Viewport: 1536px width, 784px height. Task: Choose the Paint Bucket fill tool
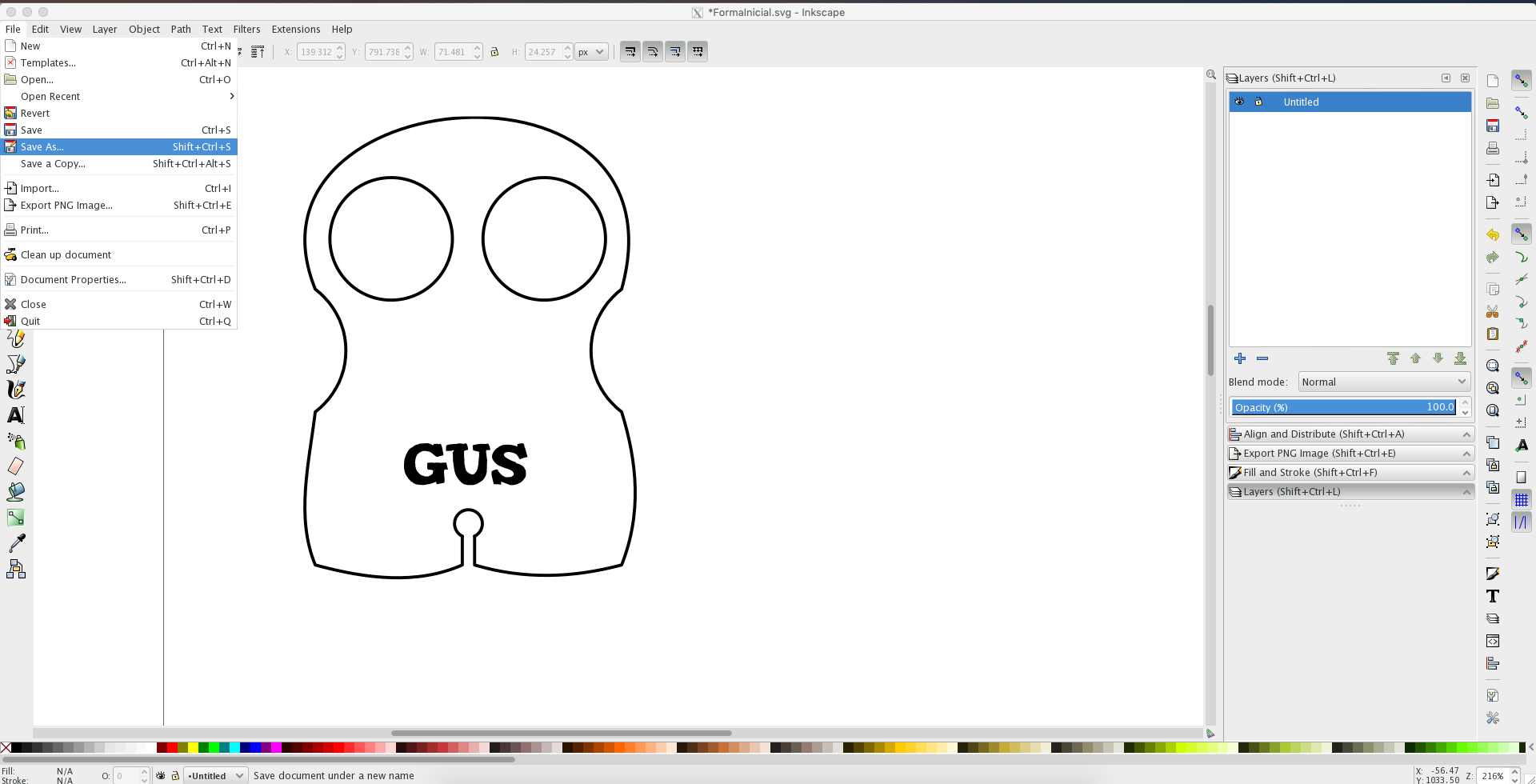(16, 492)
